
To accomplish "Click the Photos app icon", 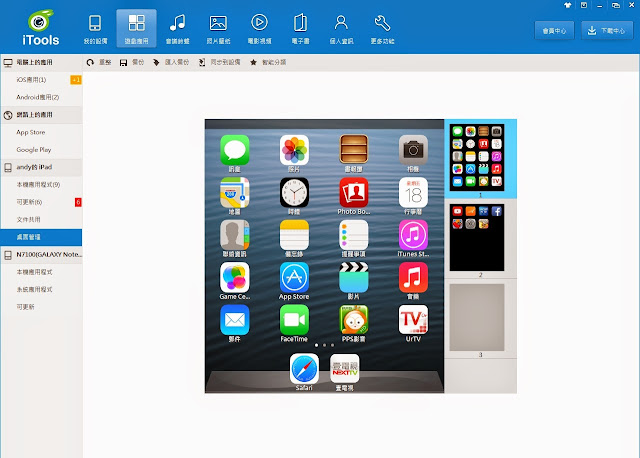I will pyautogui.click(x=294, y=150).
